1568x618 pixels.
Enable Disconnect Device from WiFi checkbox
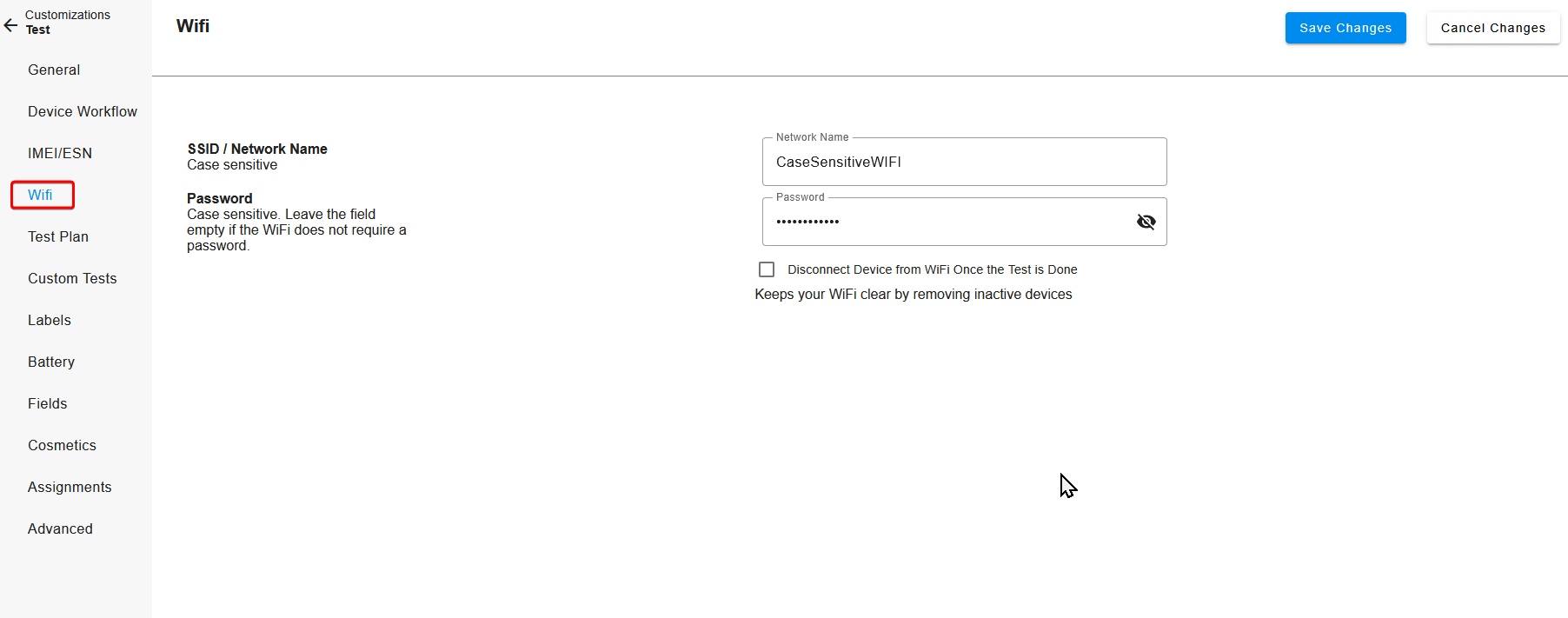coord(767,269)
